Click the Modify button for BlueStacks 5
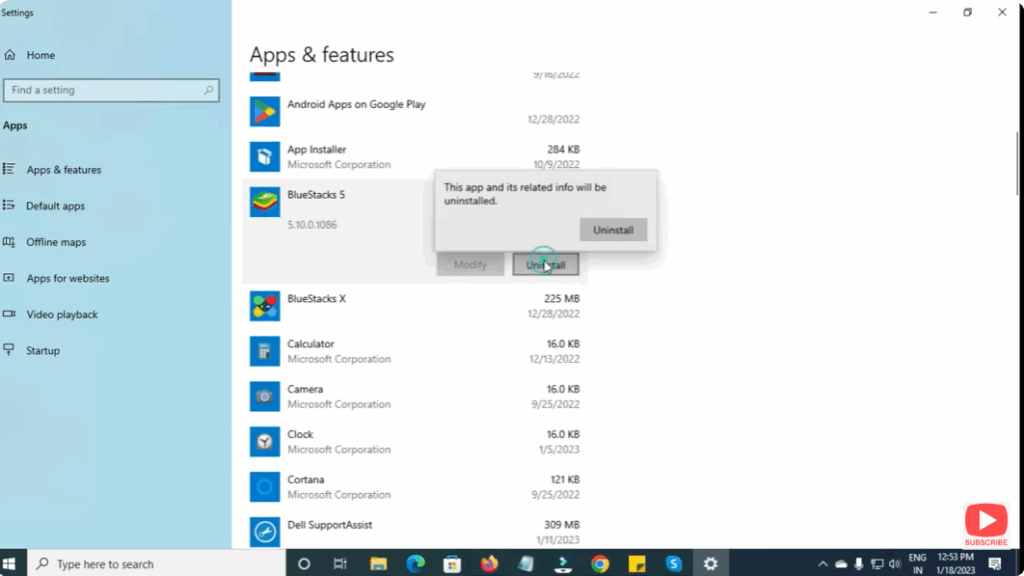1024x576 pixels. 470,263
